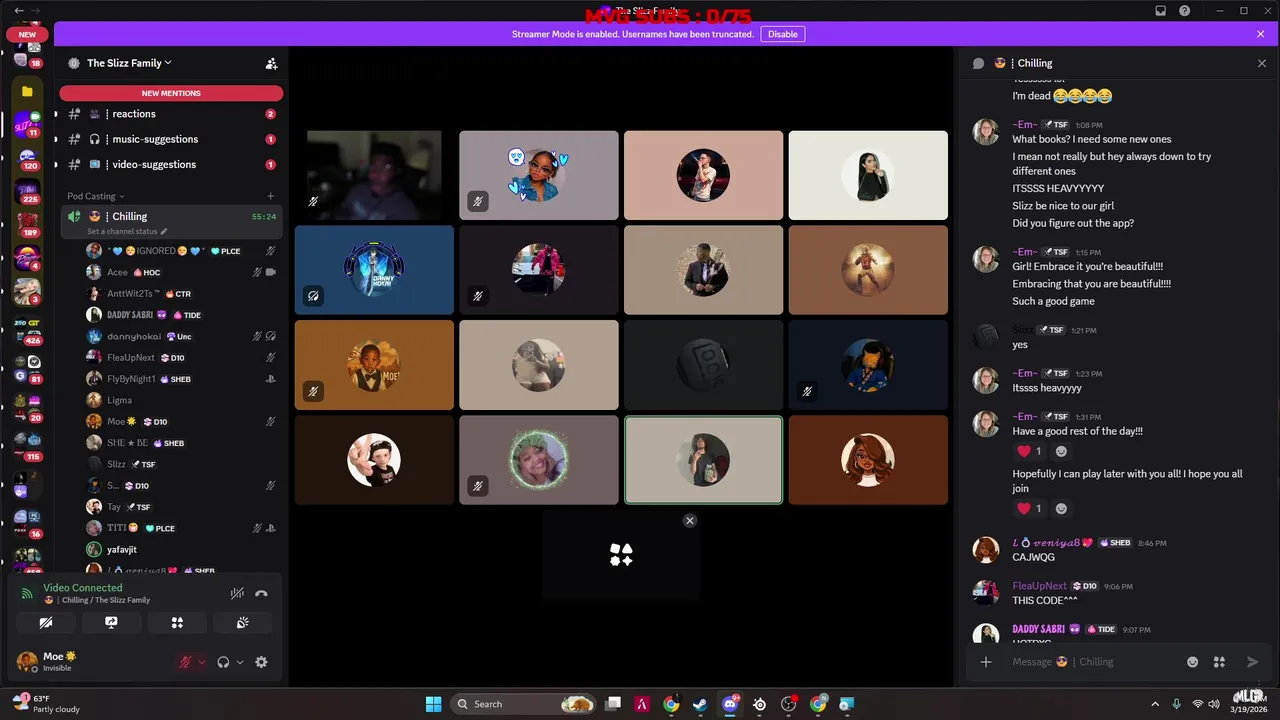1280x720 pixels.
Task: Go back with the left arrow
Action: pyautogui.click(x=18, y=11)
